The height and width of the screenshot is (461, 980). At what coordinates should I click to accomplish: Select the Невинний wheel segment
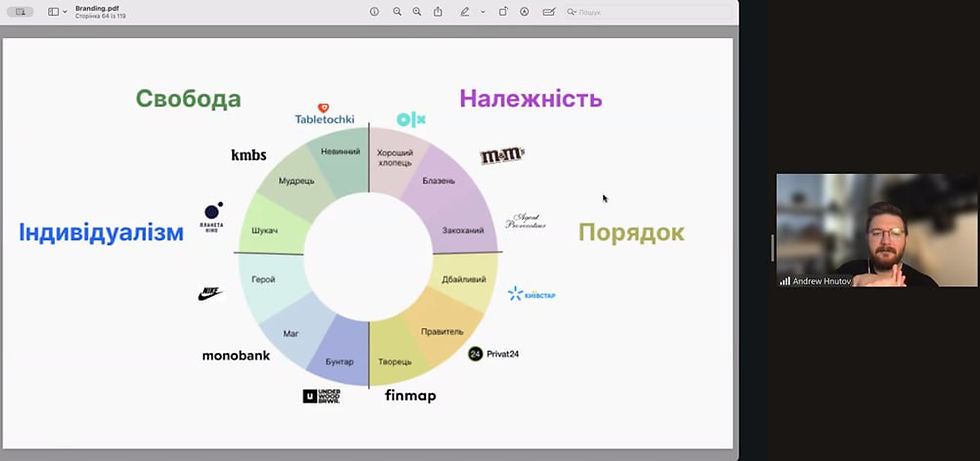341,151
